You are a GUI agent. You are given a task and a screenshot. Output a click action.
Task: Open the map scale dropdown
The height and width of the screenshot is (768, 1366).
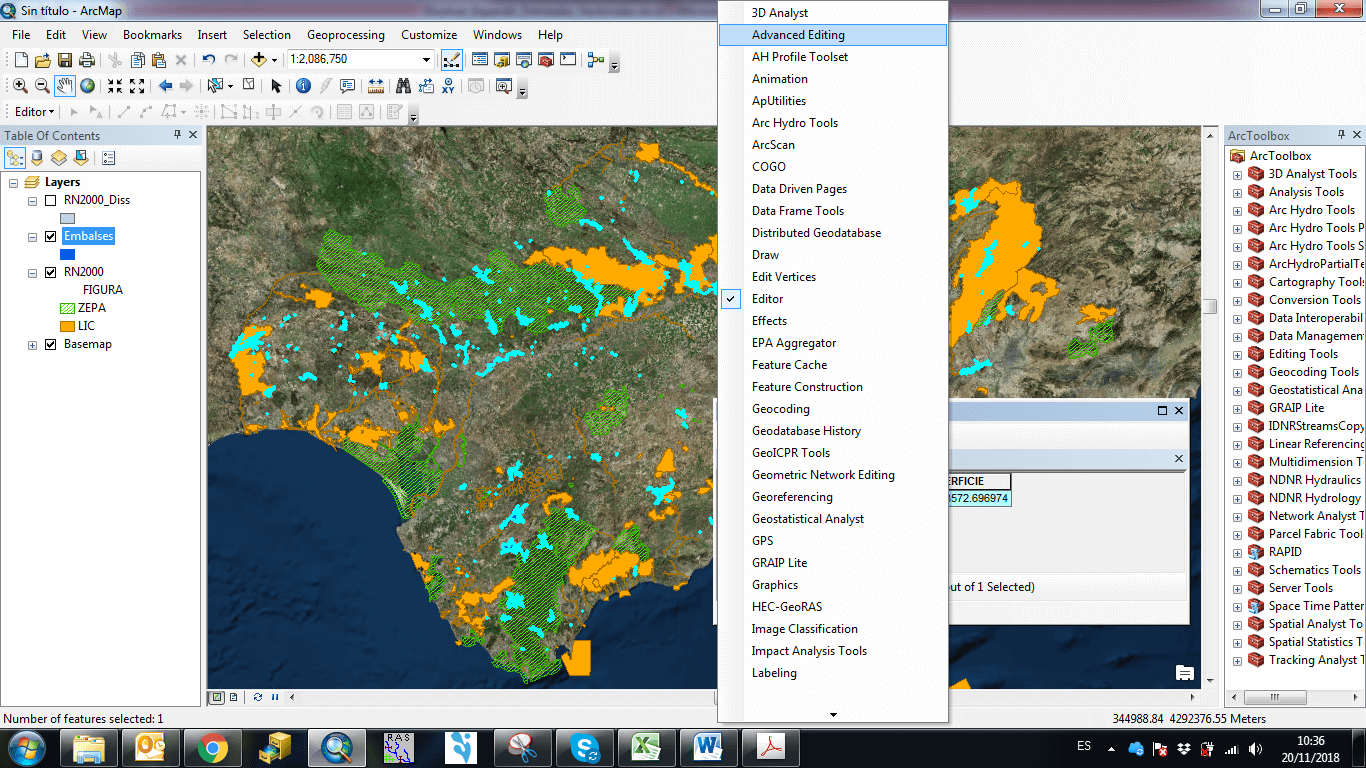[x=427, y=60]
